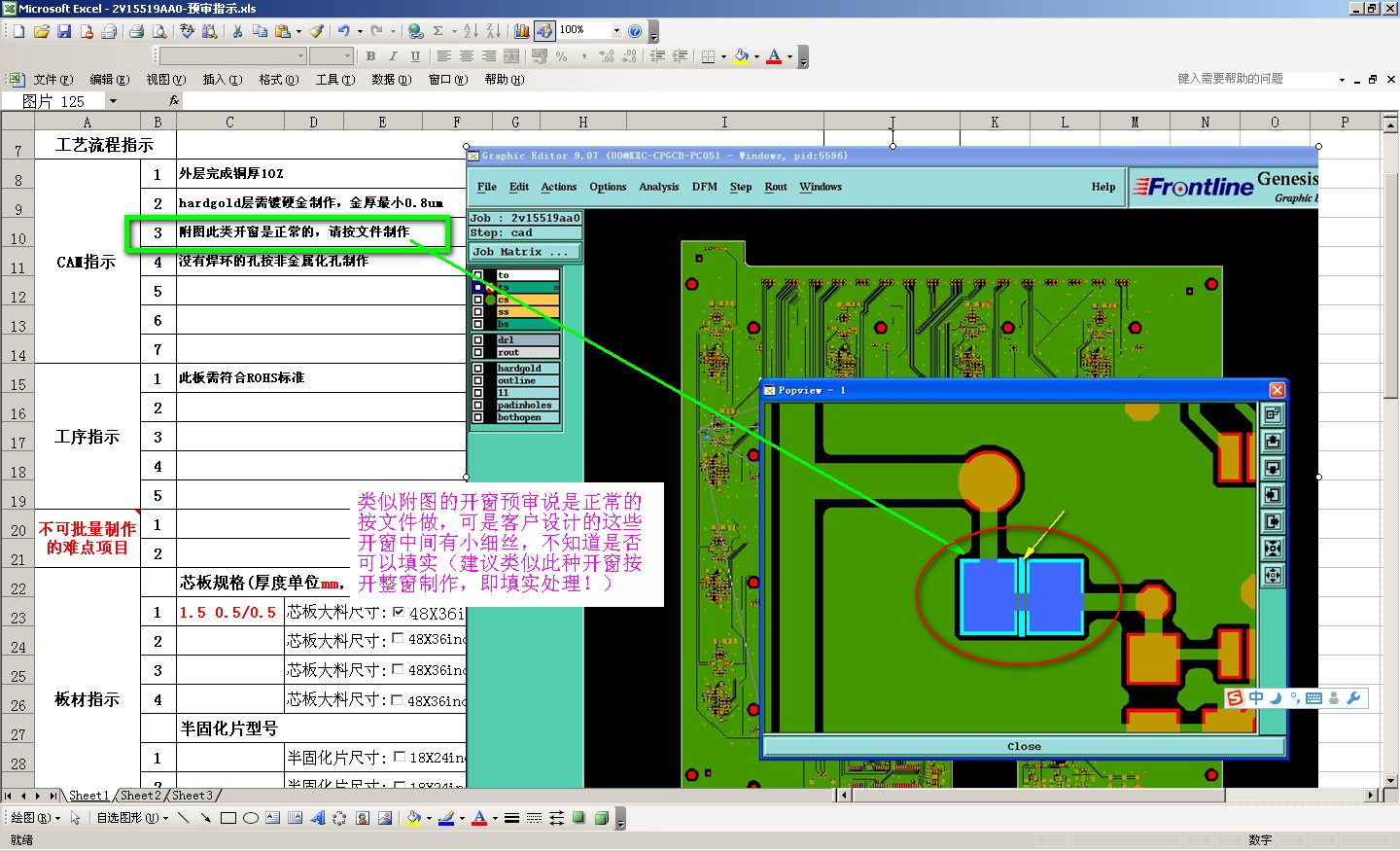The width and height of the screenshot is (1400, 852).
Task: Tick the 半固化片尺寸 18X24 checkbox in row 28
Action: (400, 756)
